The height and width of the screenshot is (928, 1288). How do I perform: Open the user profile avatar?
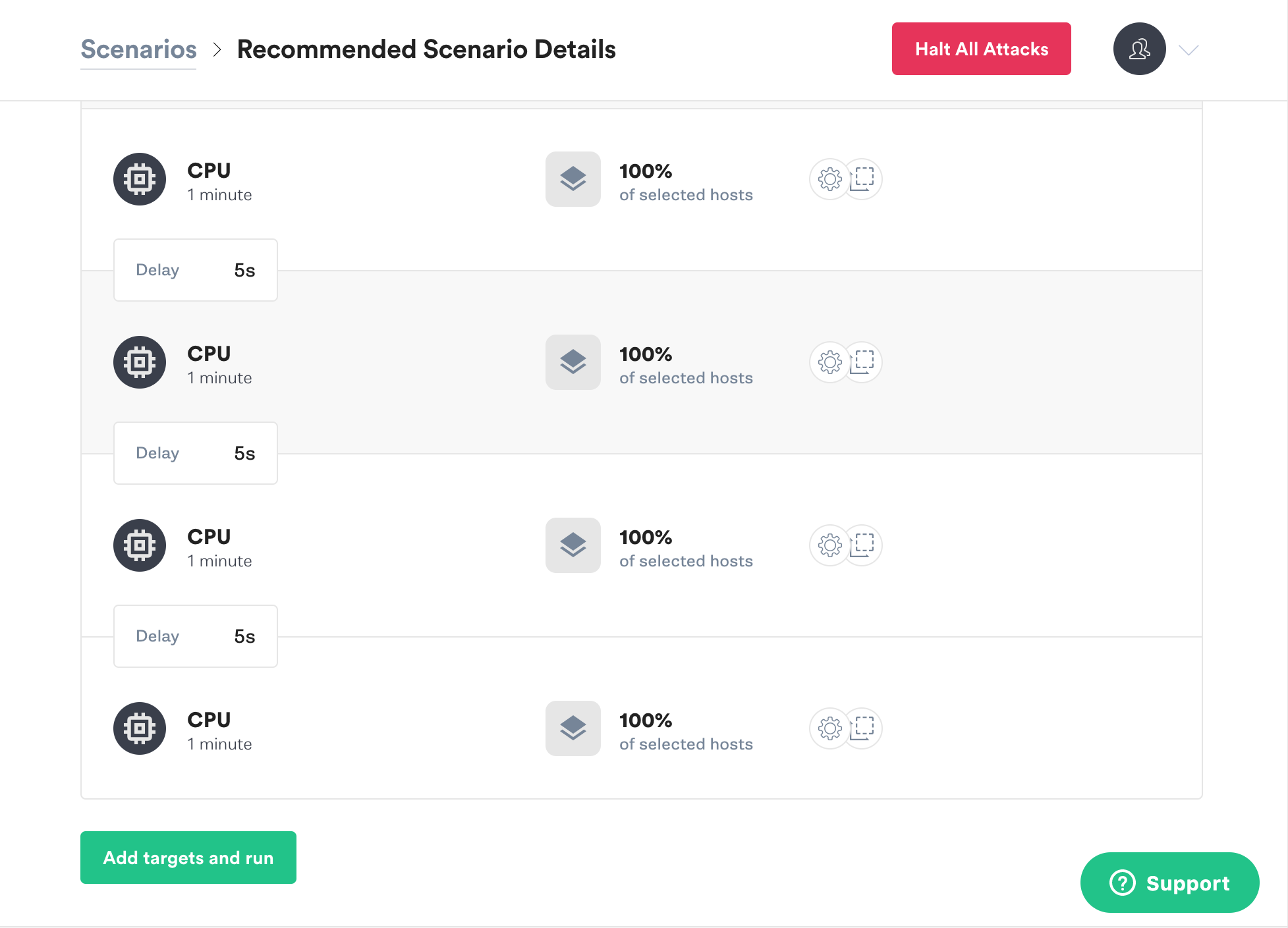(x=1139, y=49)
